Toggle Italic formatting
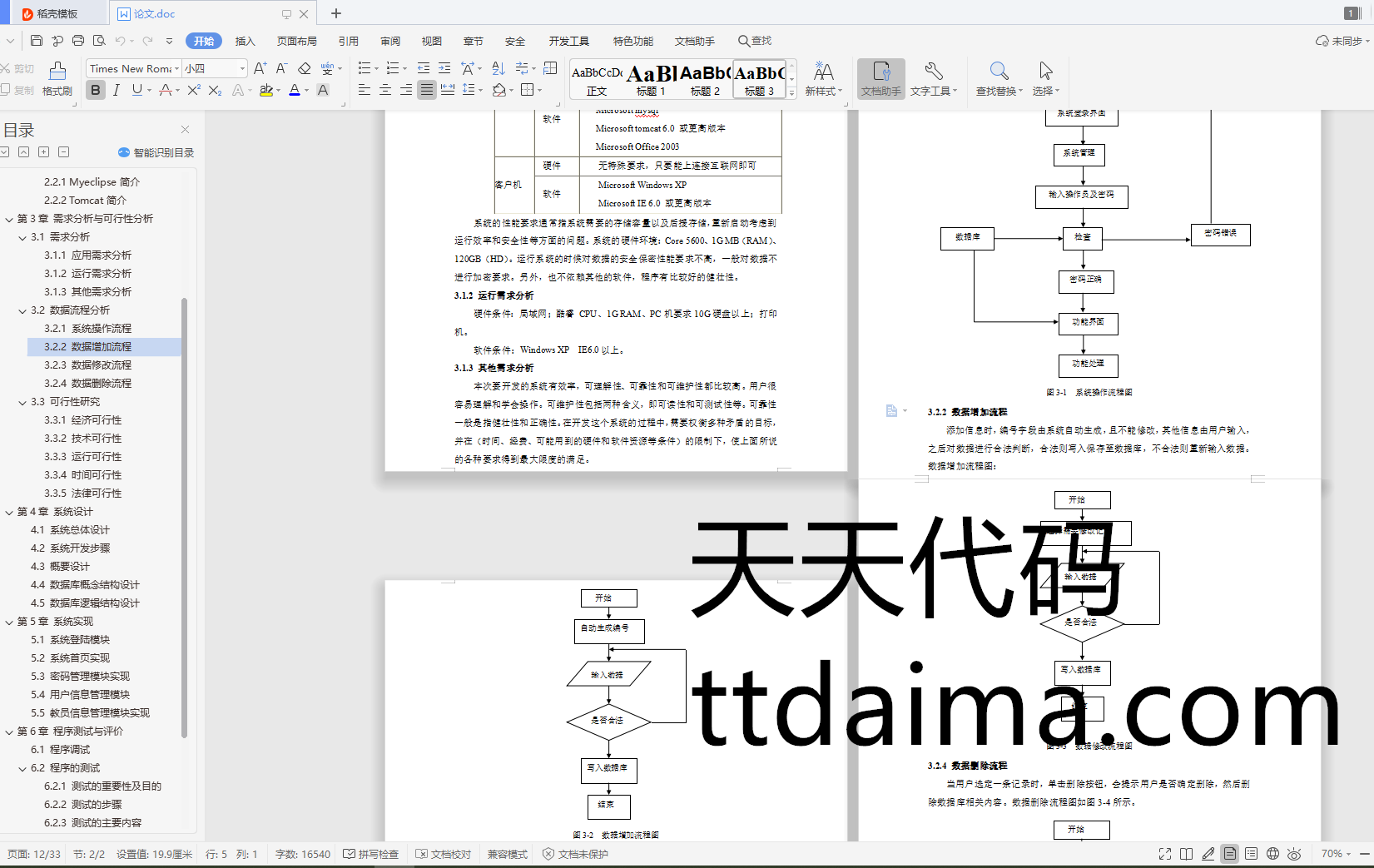This screenshot has height=868, width=1374. (117, 90)
